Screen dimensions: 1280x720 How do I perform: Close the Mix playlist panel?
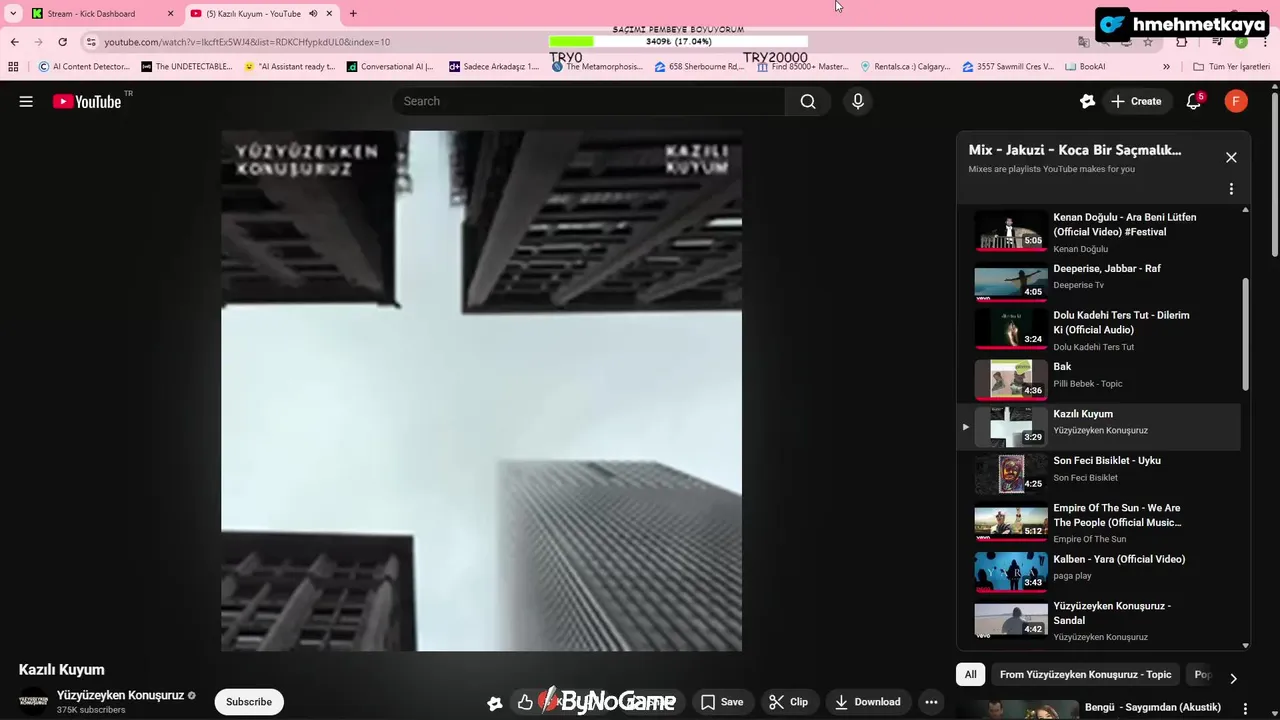point(1231,158)
